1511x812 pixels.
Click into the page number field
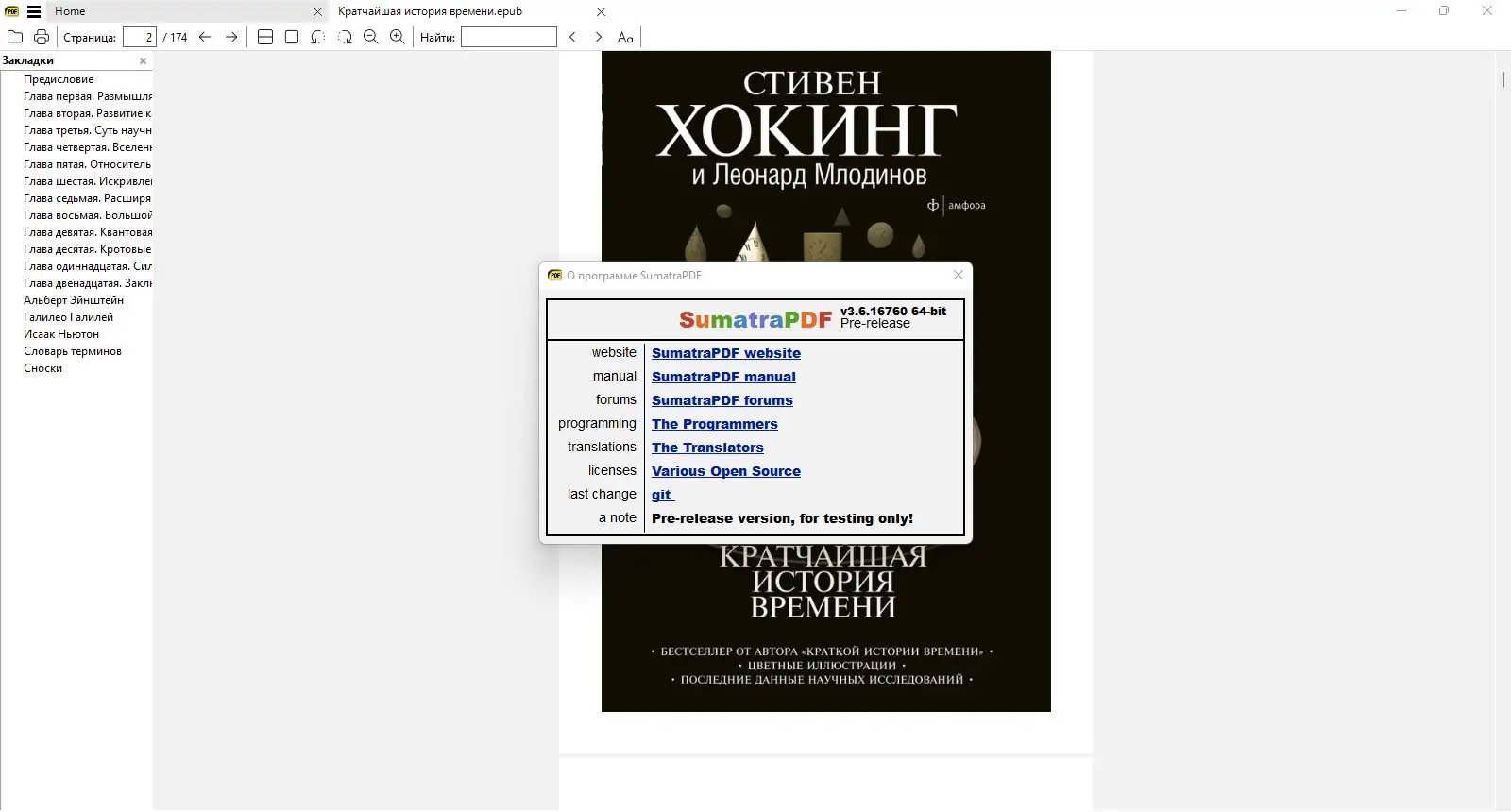[140, 37]
